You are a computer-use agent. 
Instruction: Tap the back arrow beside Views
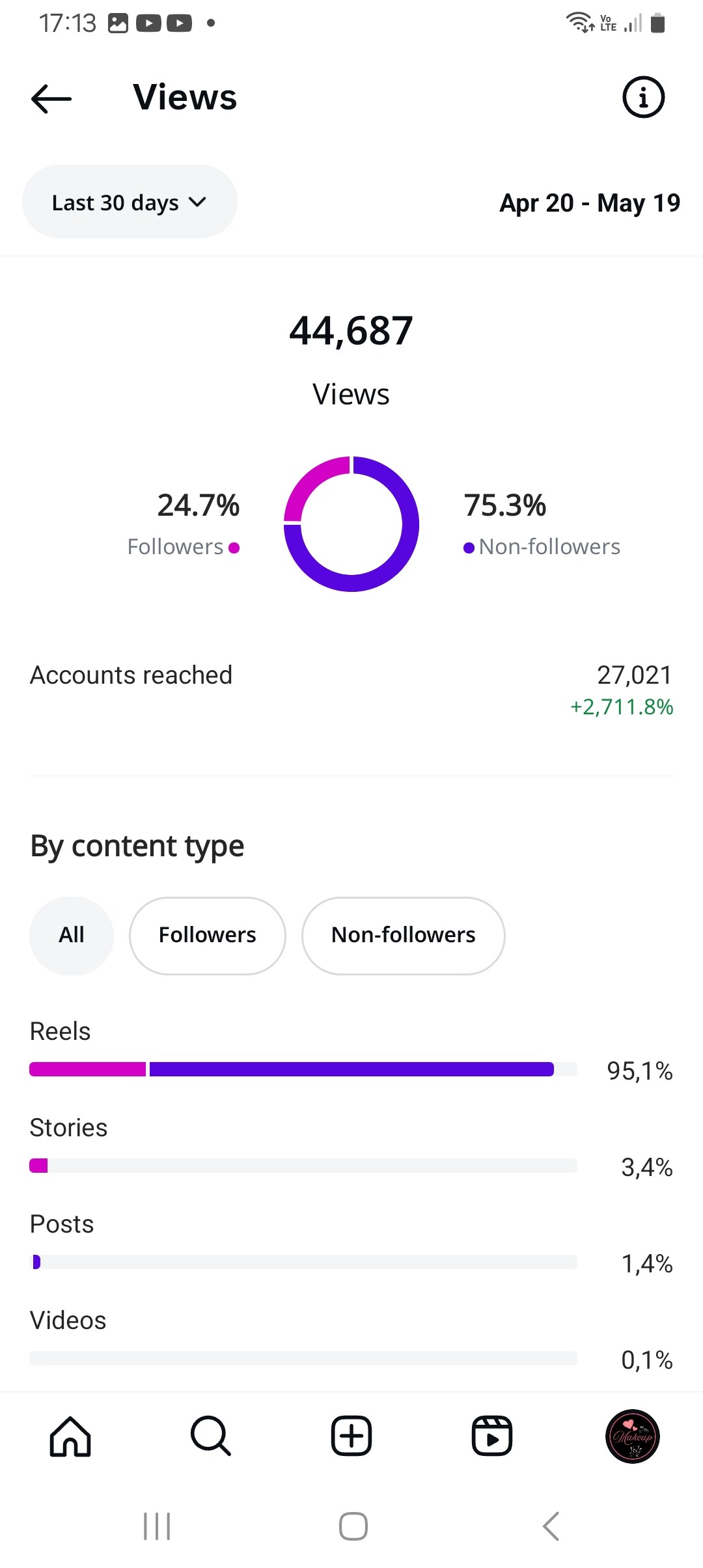[51, 99]
